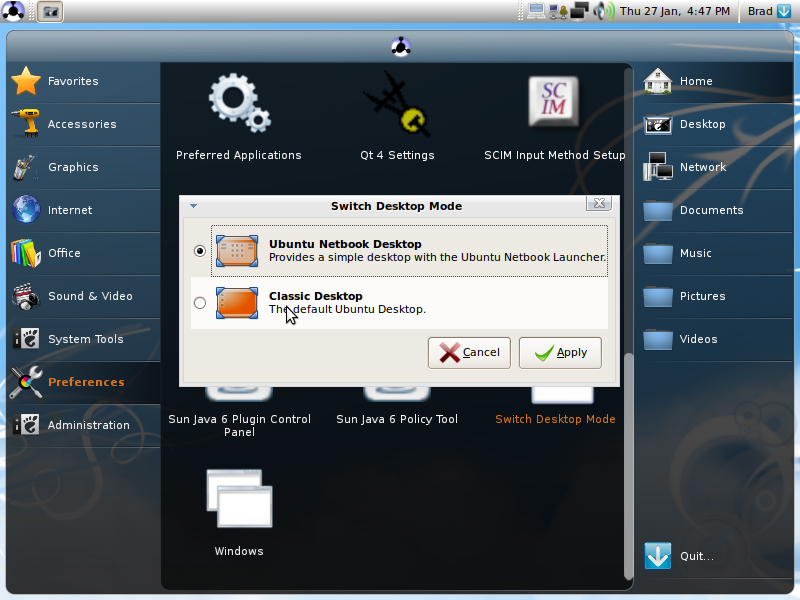
Task: Click the computer tray icon
Action: coord(536,11)
